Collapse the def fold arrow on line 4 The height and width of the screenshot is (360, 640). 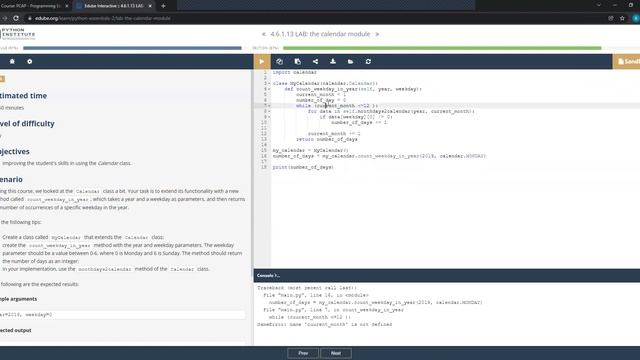(269, 89)
